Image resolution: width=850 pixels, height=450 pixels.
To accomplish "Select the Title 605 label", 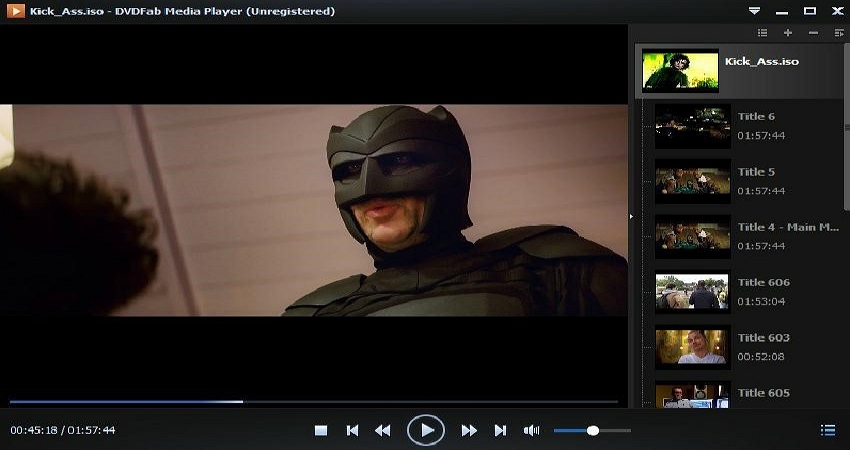I will click(764, 393).
